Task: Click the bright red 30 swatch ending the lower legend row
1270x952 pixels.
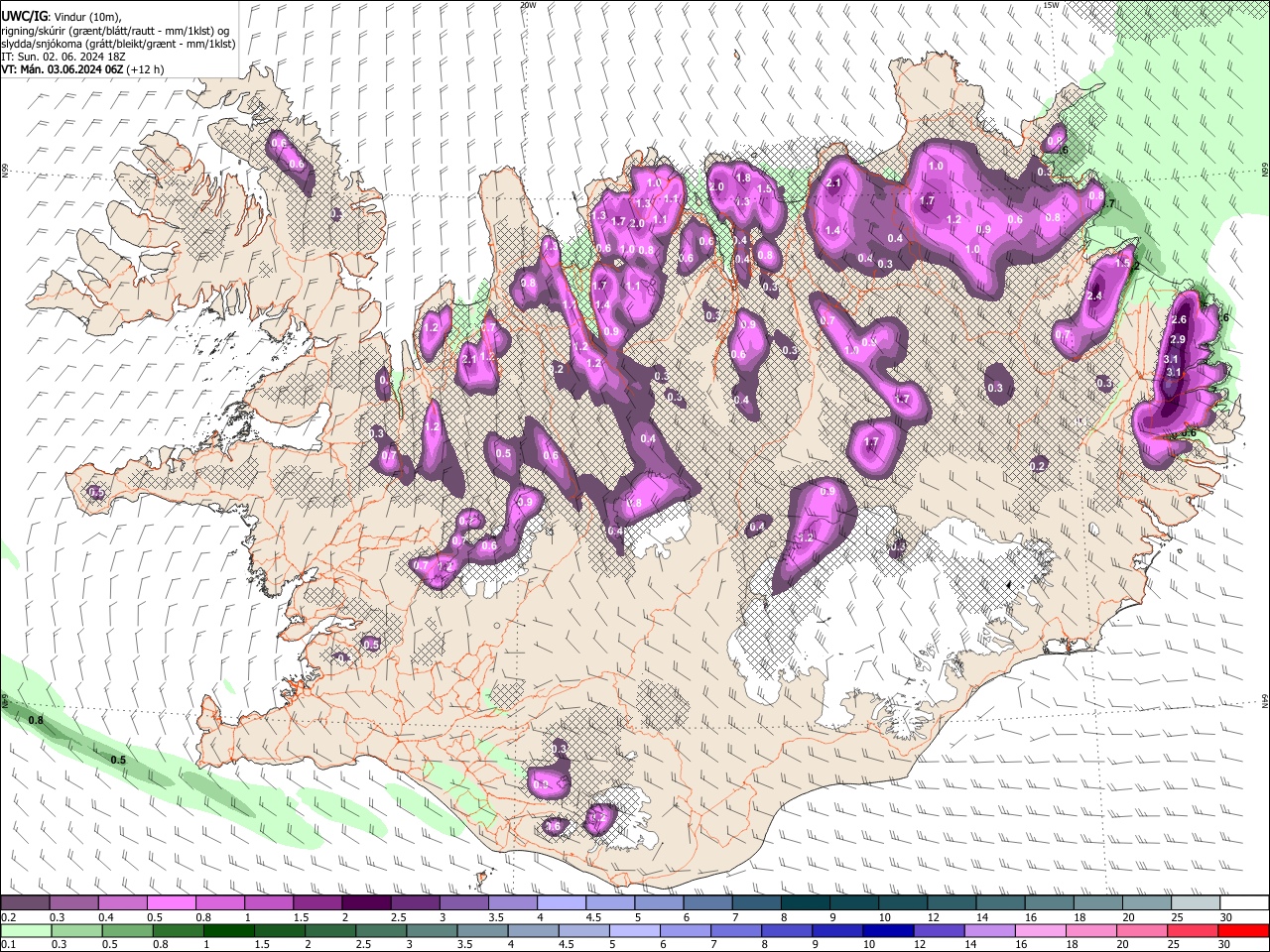Action: (1242, 930)
